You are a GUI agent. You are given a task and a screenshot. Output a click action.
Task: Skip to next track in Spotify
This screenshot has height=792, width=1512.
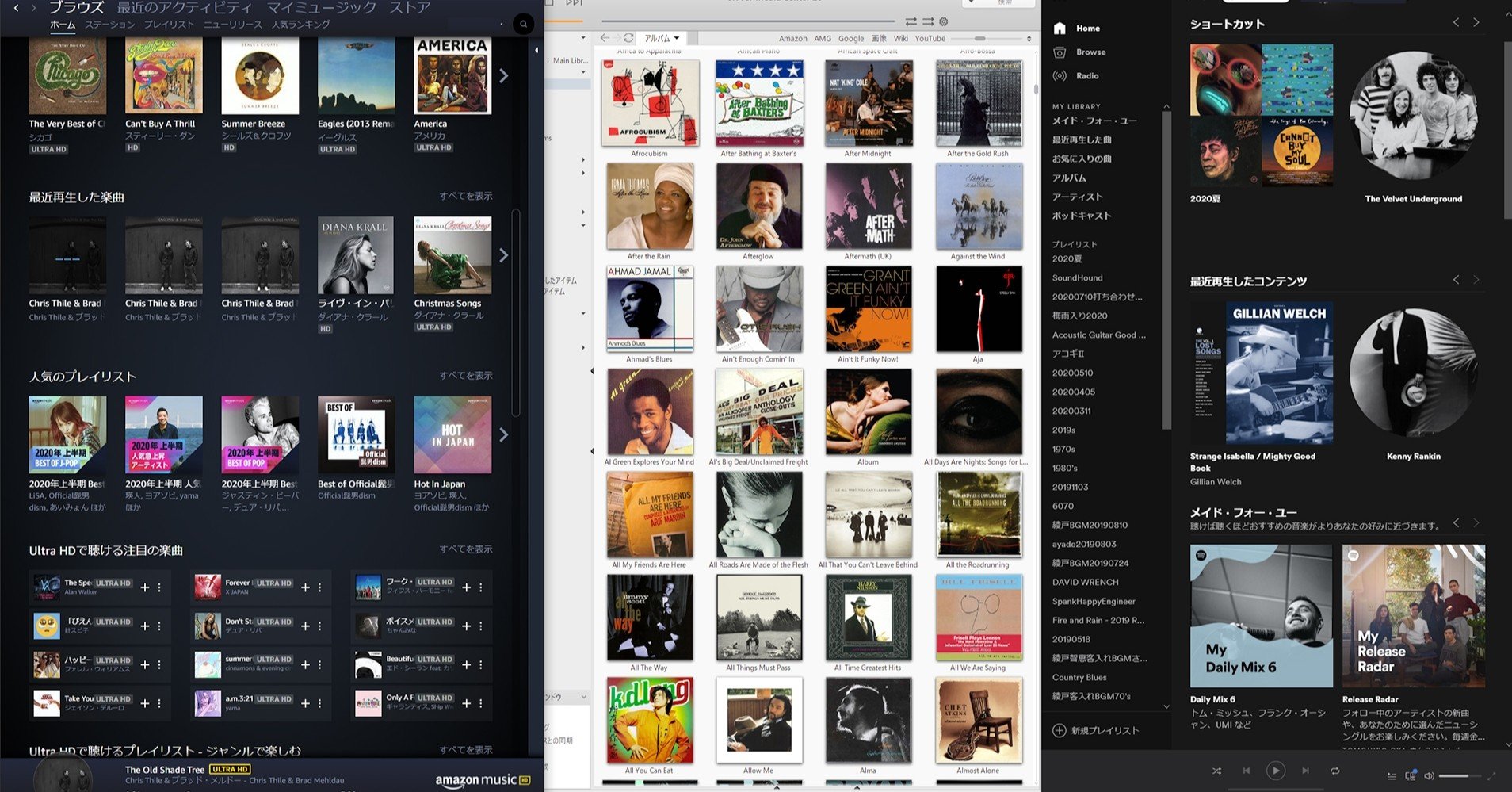pos(1305,771)
